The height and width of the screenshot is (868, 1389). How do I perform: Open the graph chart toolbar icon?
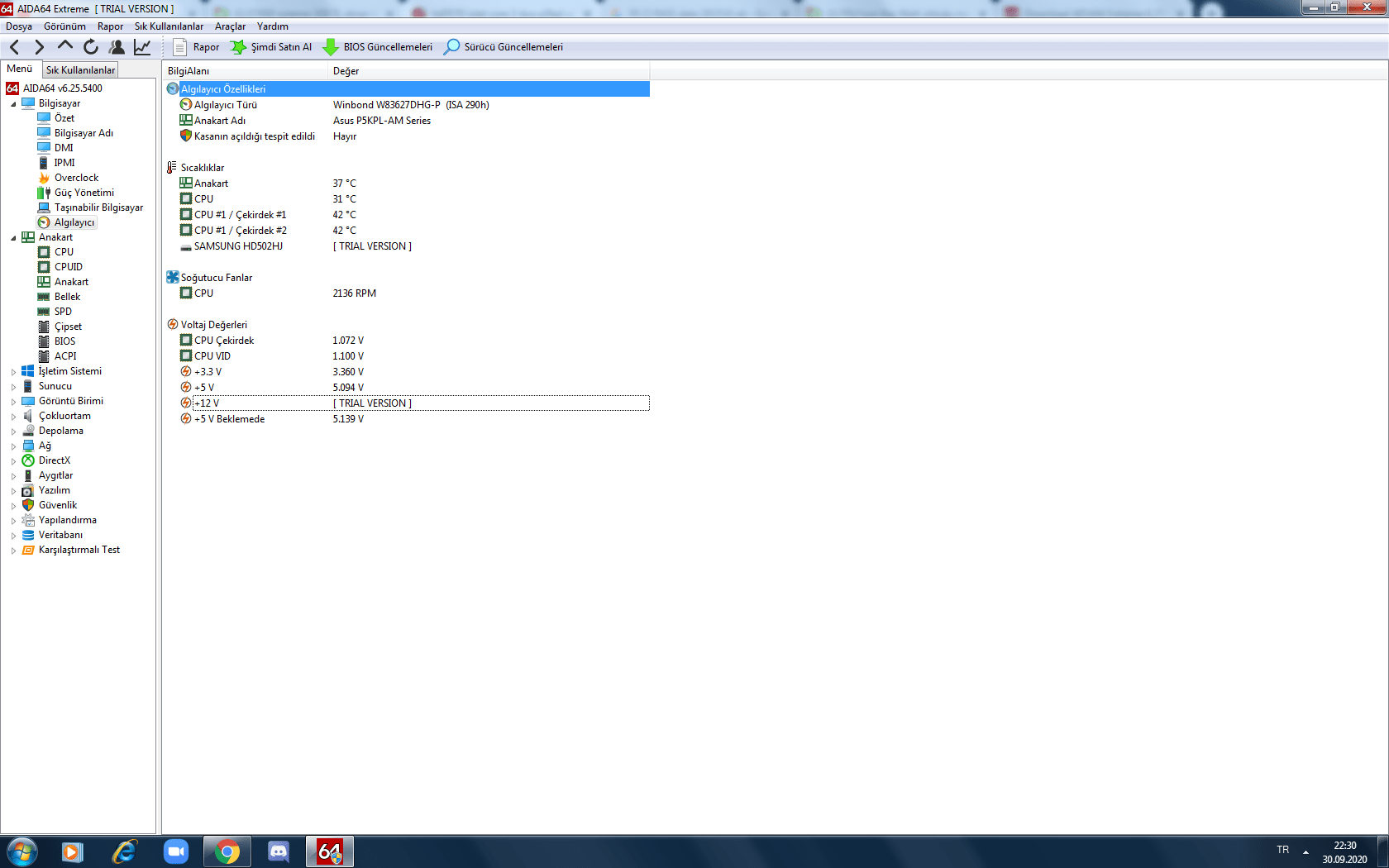(x=142, y=47)
